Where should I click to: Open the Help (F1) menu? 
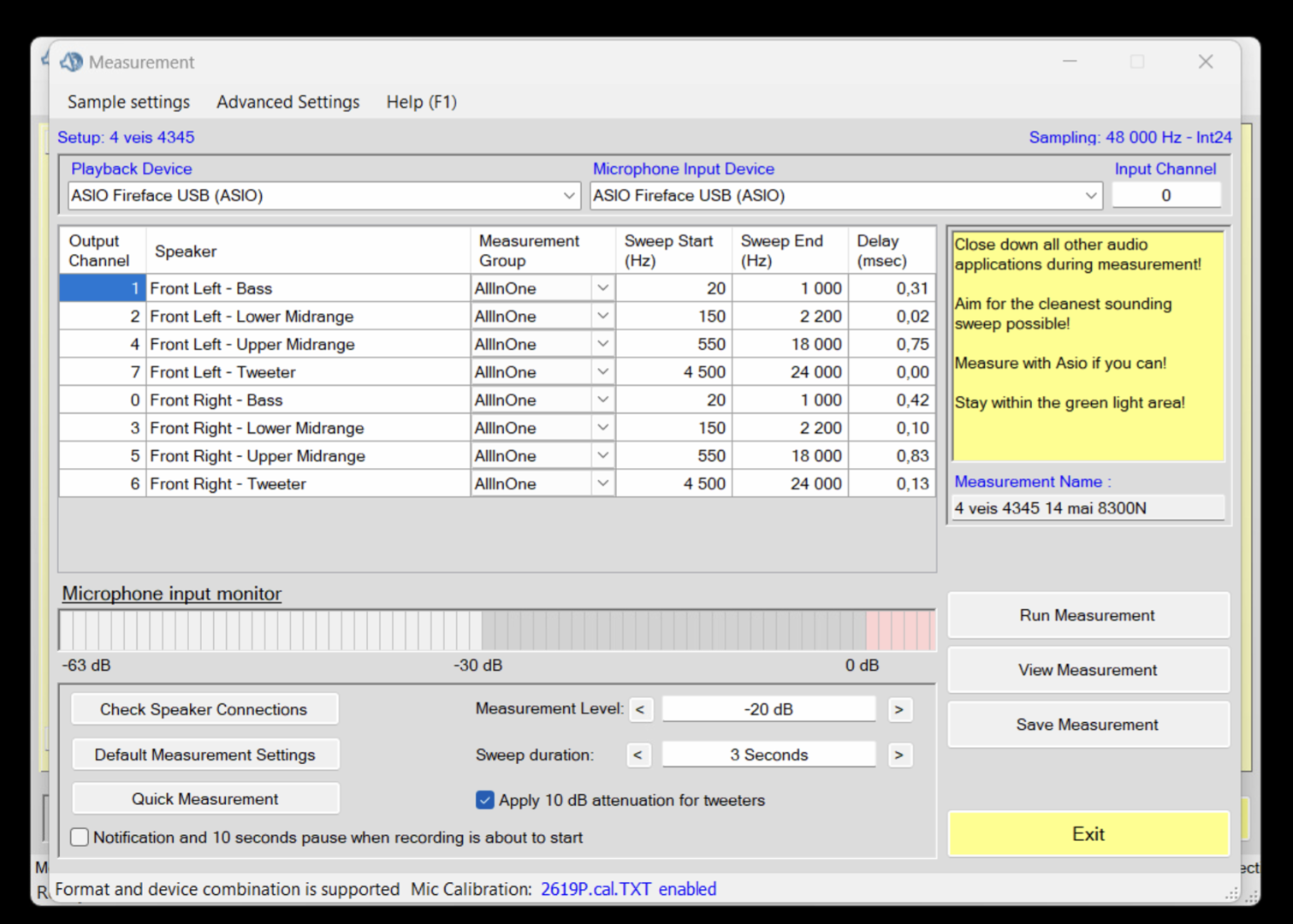(421, 102)
